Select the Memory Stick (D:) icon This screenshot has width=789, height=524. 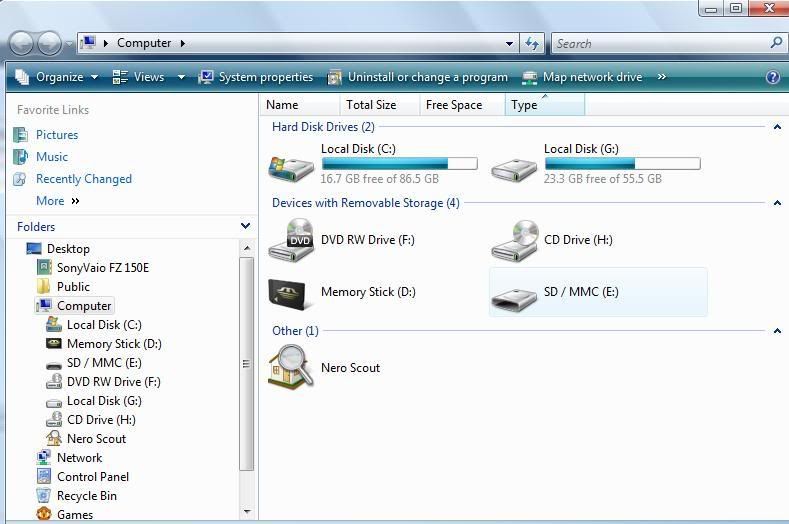(x=291, y=293)
